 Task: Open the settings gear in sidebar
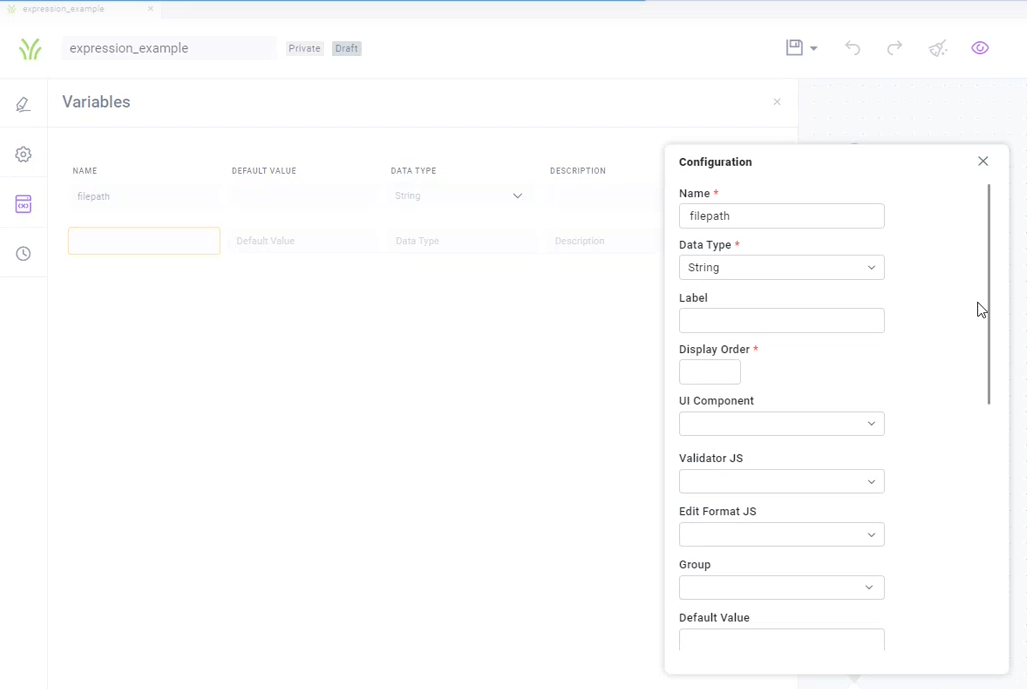pyautogui.click(x=23, y=154)
